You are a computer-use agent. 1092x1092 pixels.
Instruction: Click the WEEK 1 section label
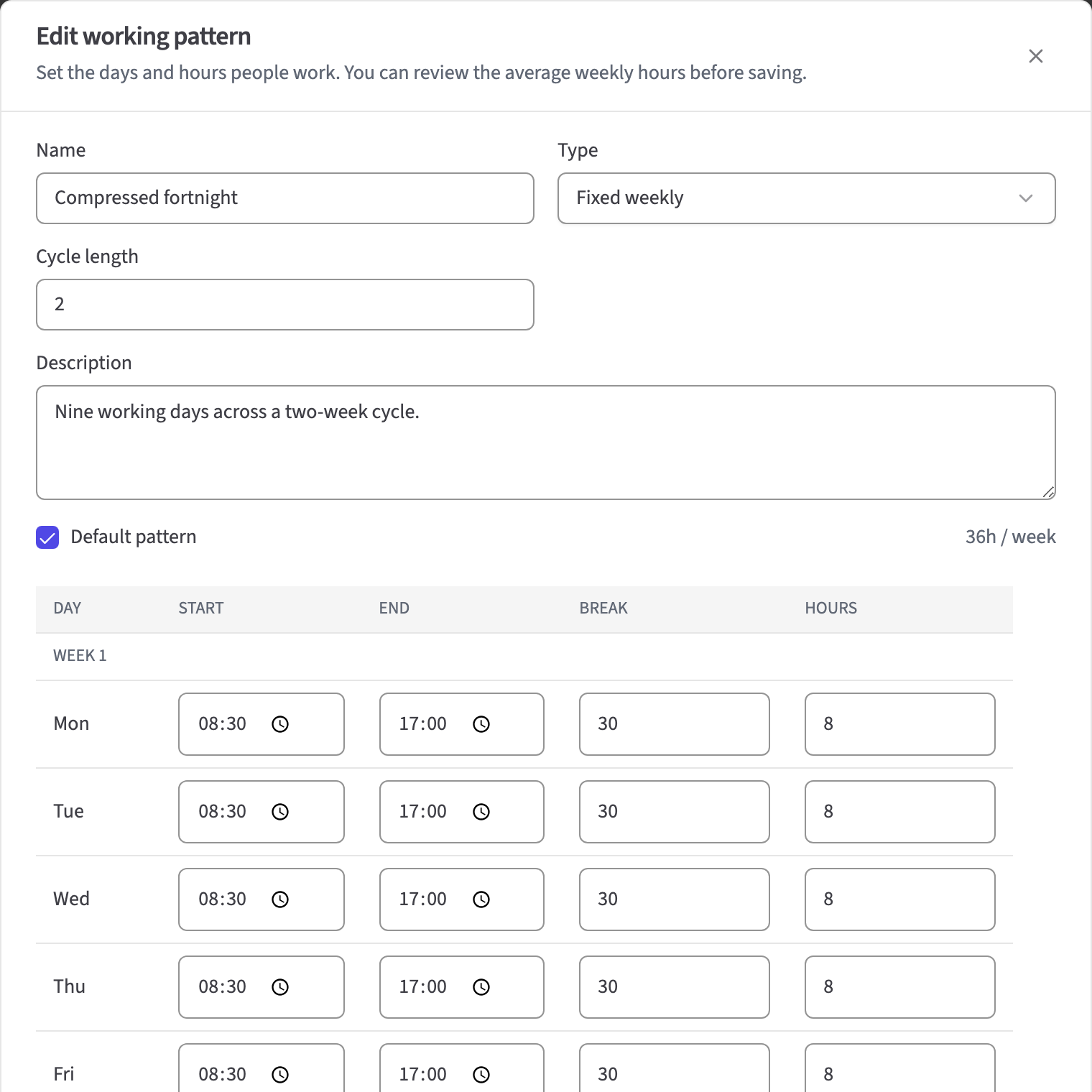pos(80,656)
